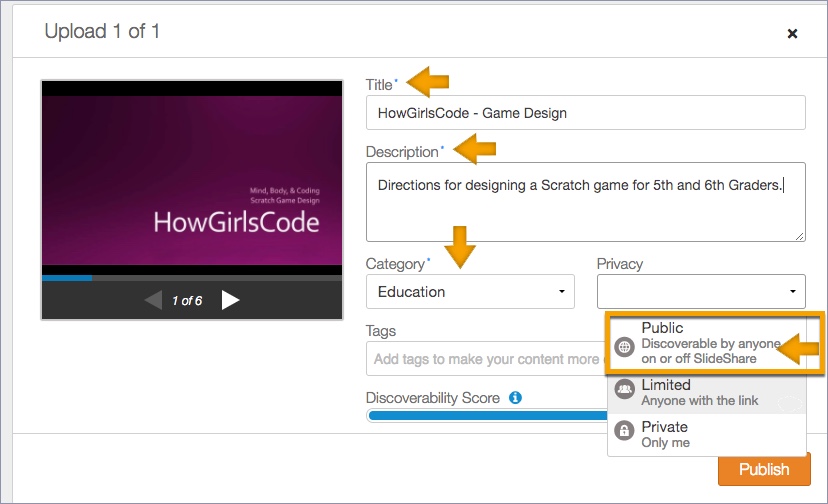
Task: Close the Upload dialog with X
Action: (x=792, y=33)
